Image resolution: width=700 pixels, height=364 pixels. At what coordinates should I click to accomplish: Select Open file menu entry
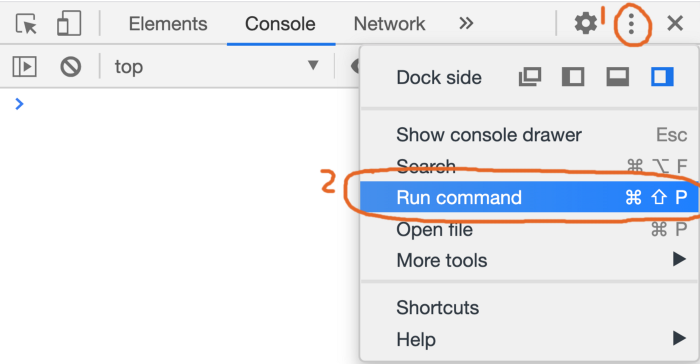click(x=529, y=230)
